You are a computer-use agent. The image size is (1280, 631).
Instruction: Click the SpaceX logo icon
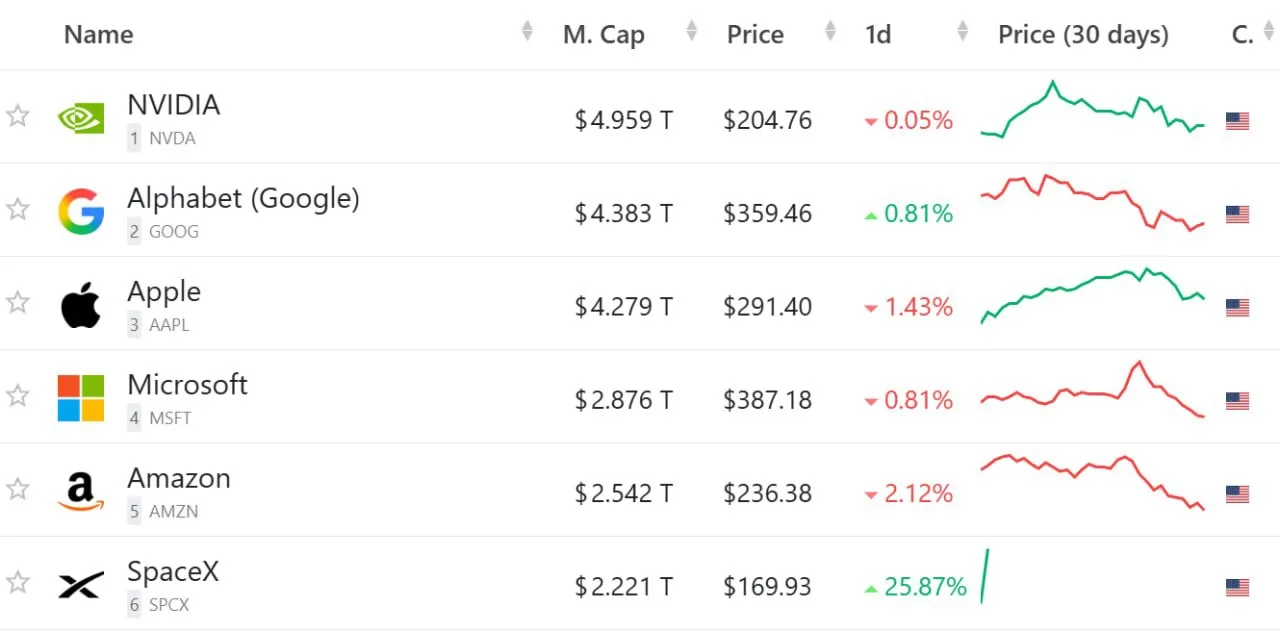pos(81,586)
